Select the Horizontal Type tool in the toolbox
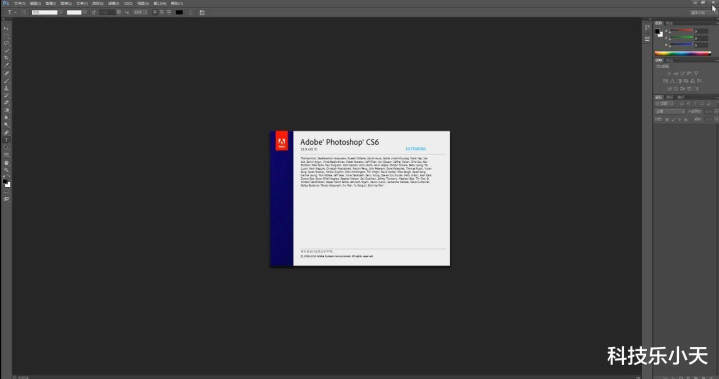 tap(6, 140)
